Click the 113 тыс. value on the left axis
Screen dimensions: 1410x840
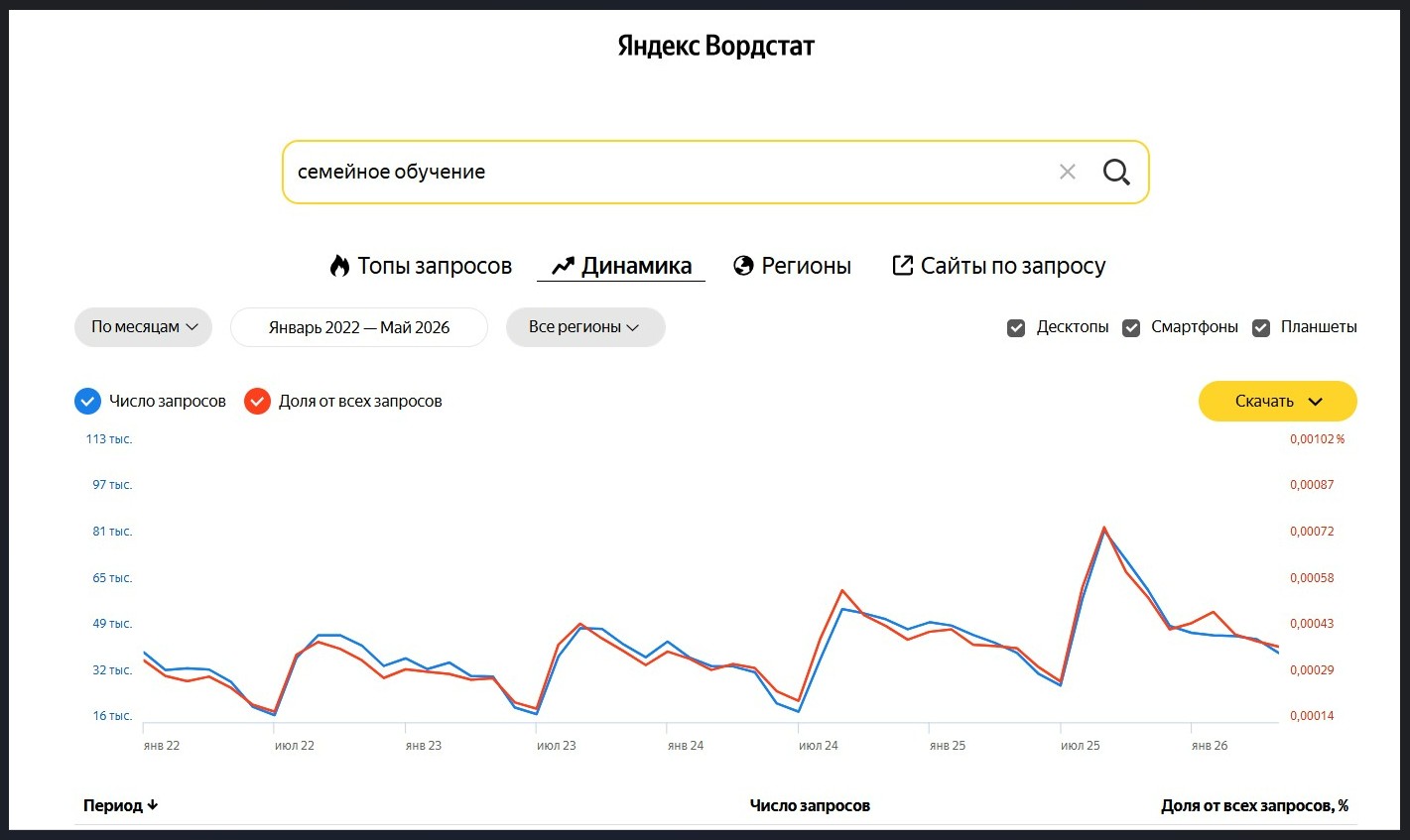coord(109,439)
